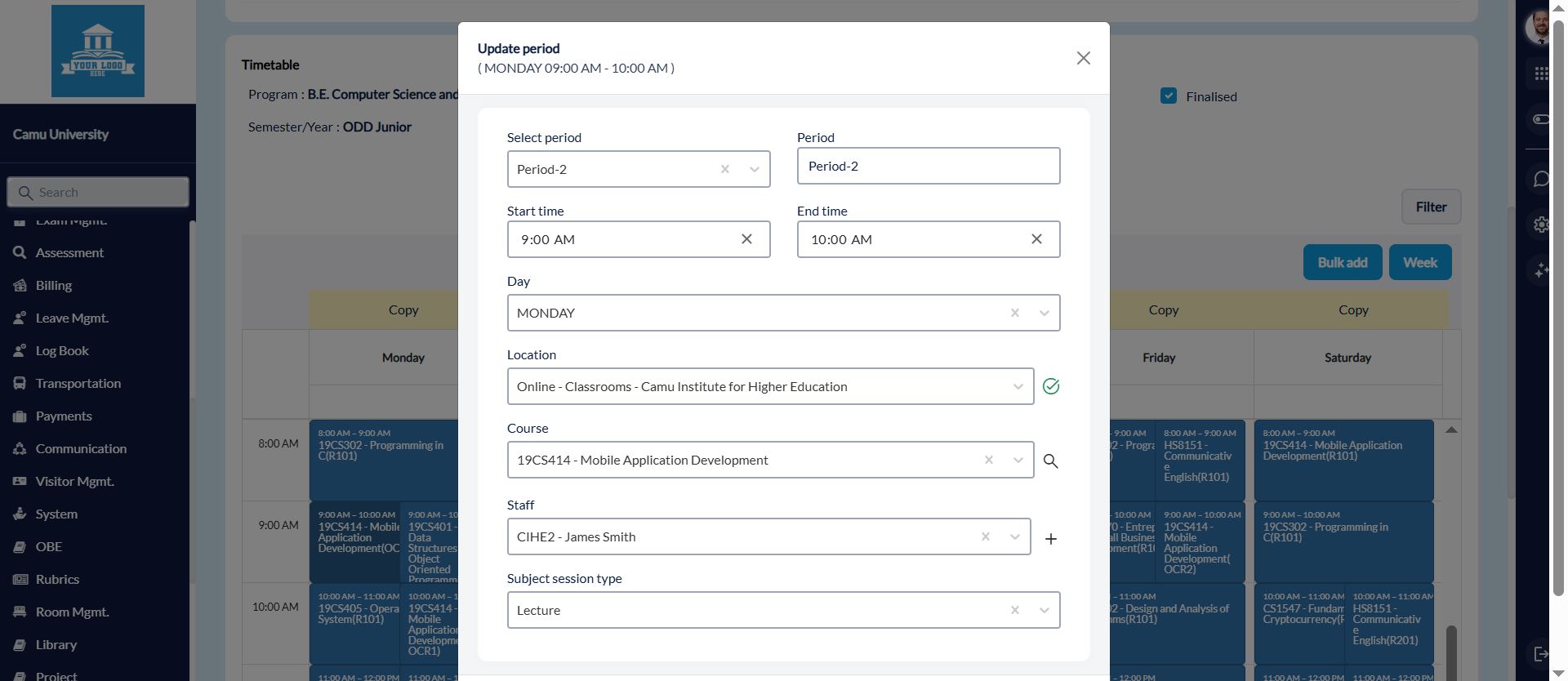The width and height of the screenshot is (1568, 681).
Task: Open System in the sidebar
Action: (56, 514)
